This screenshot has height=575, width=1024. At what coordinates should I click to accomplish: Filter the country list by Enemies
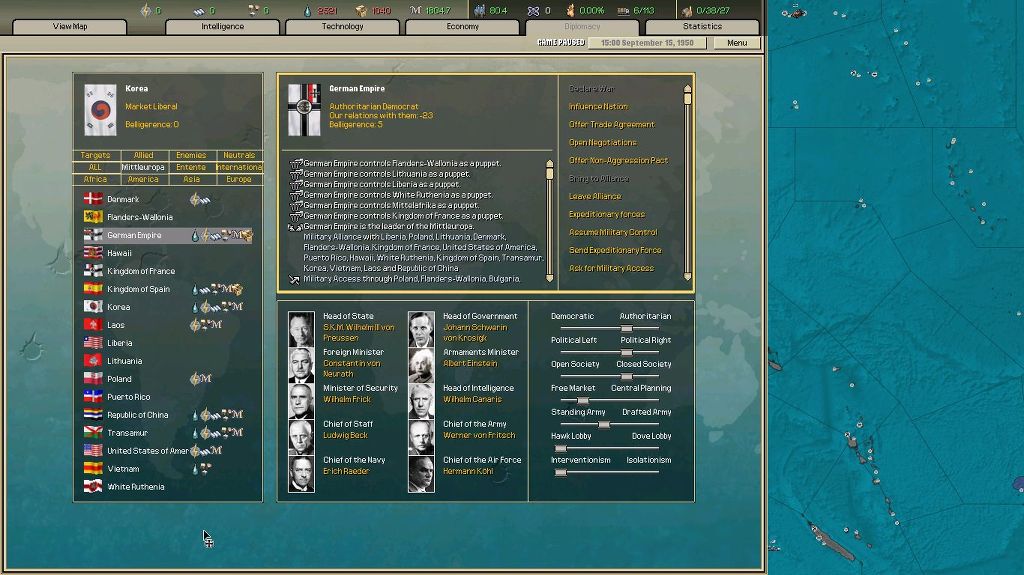point(191,155)
